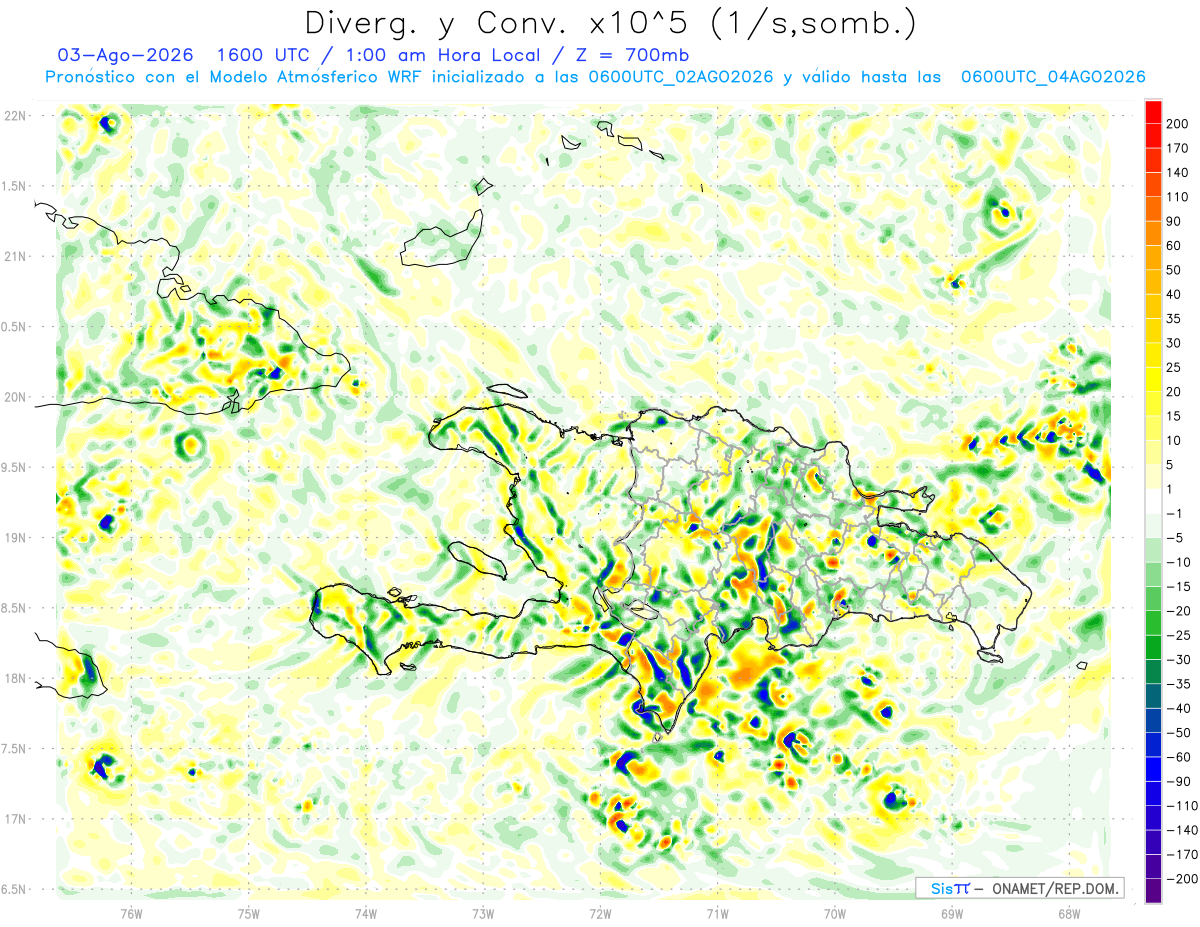Click the "140" positive colorbar value
The image size is (1200, 927).
(1177, 173)
